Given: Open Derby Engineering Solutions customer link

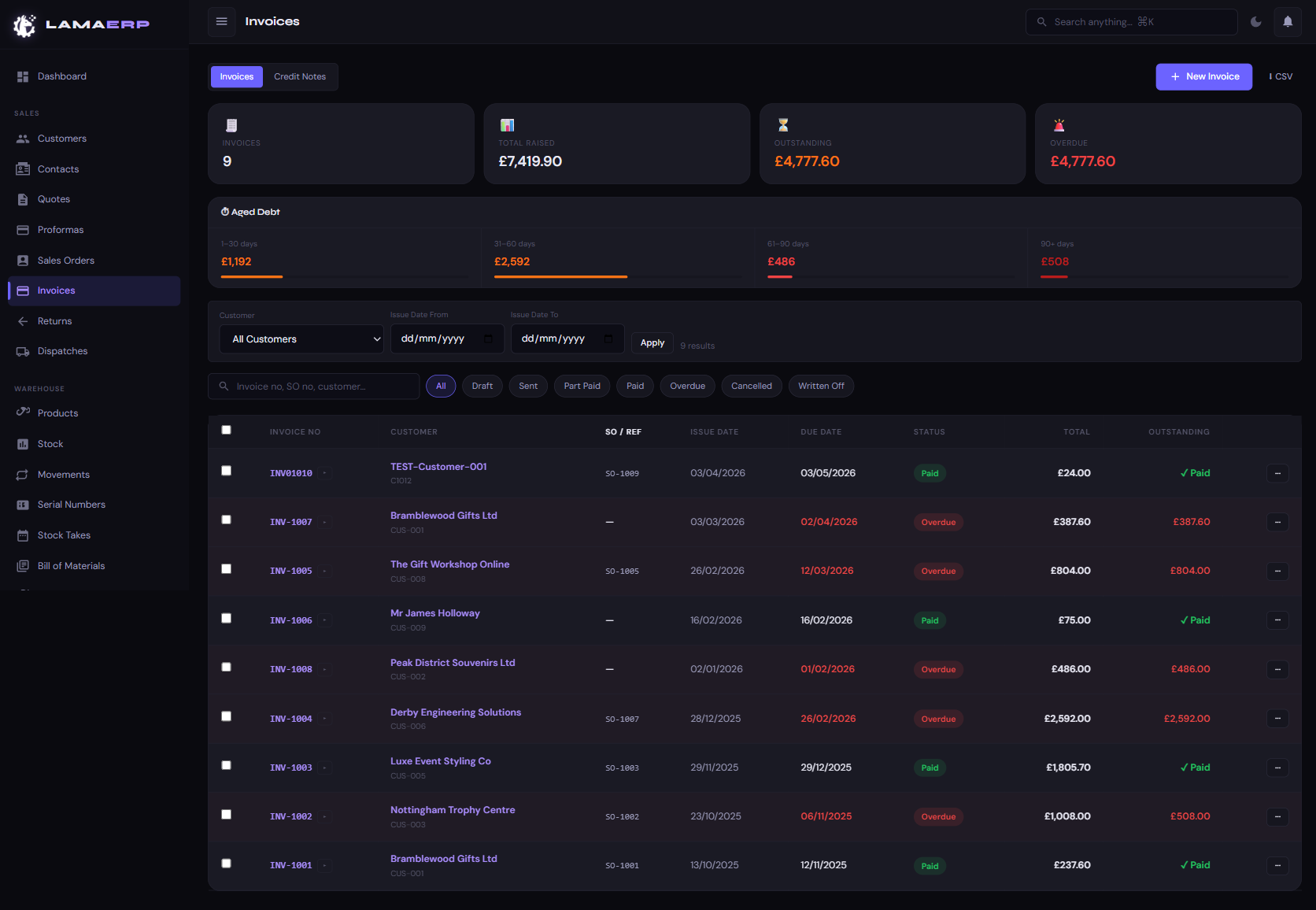Looking at the screenshot, I should [456, 712].
